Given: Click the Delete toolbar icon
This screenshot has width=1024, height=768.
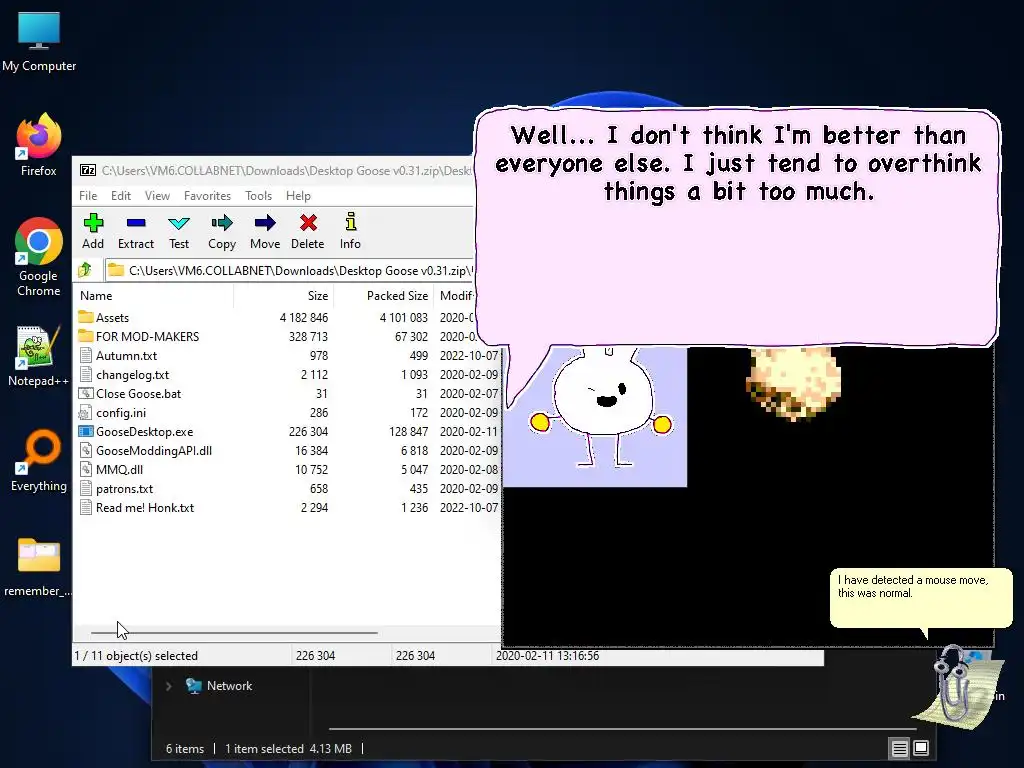Looking at the screenshot, I should [x=308, y=223].
